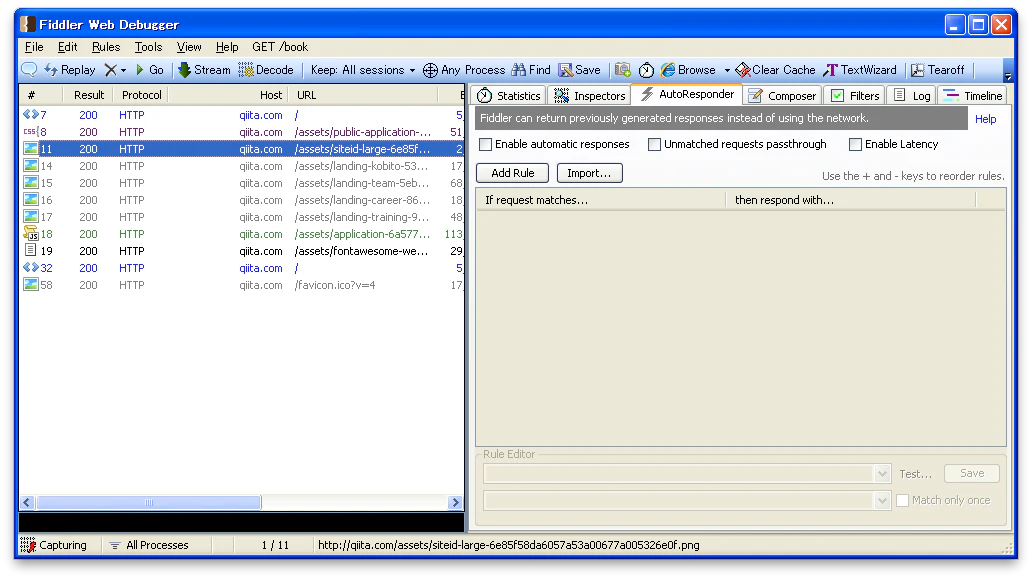Enable automatic responses checkbox
1032x579 pixels.
pyautogui.click(x=486, y=144)
